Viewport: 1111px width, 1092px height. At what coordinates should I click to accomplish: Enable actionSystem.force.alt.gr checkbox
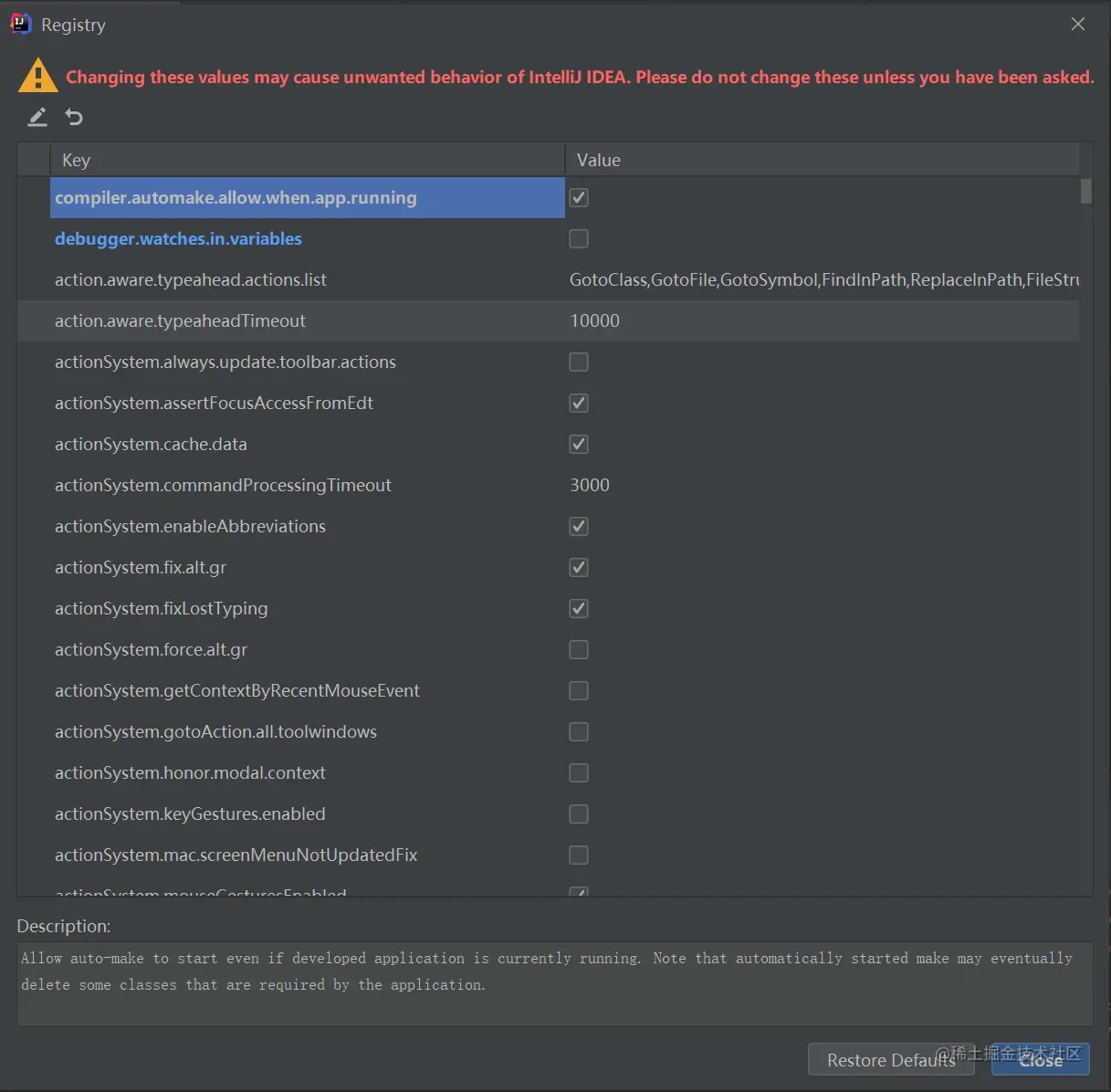click(579, 649)
